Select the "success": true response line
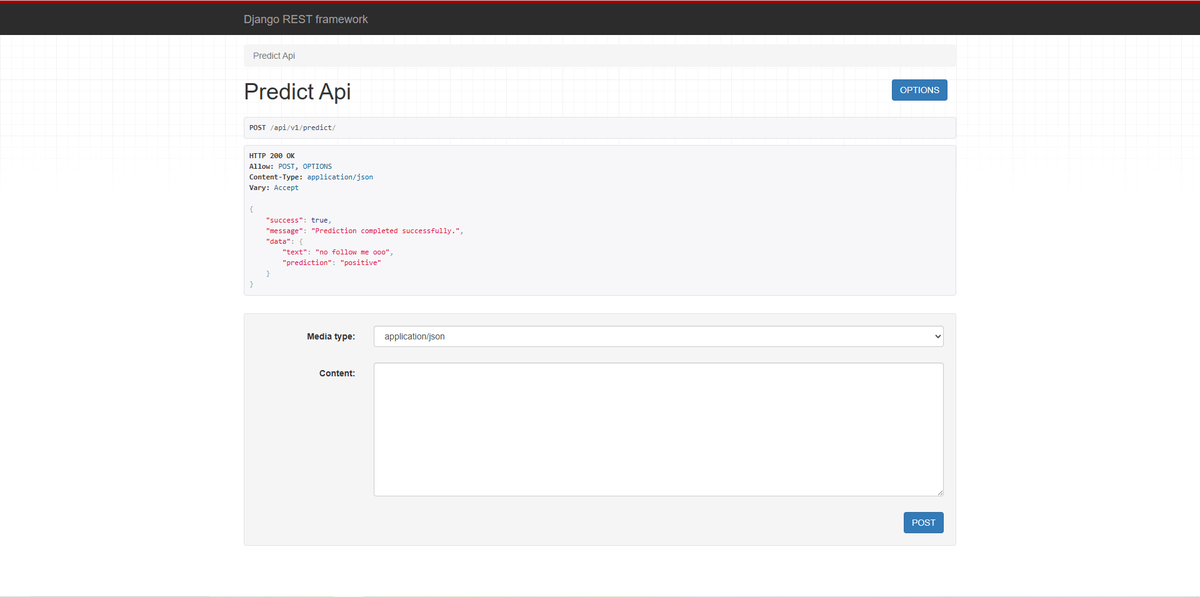The image size is (1200, 597). [298, 219]
